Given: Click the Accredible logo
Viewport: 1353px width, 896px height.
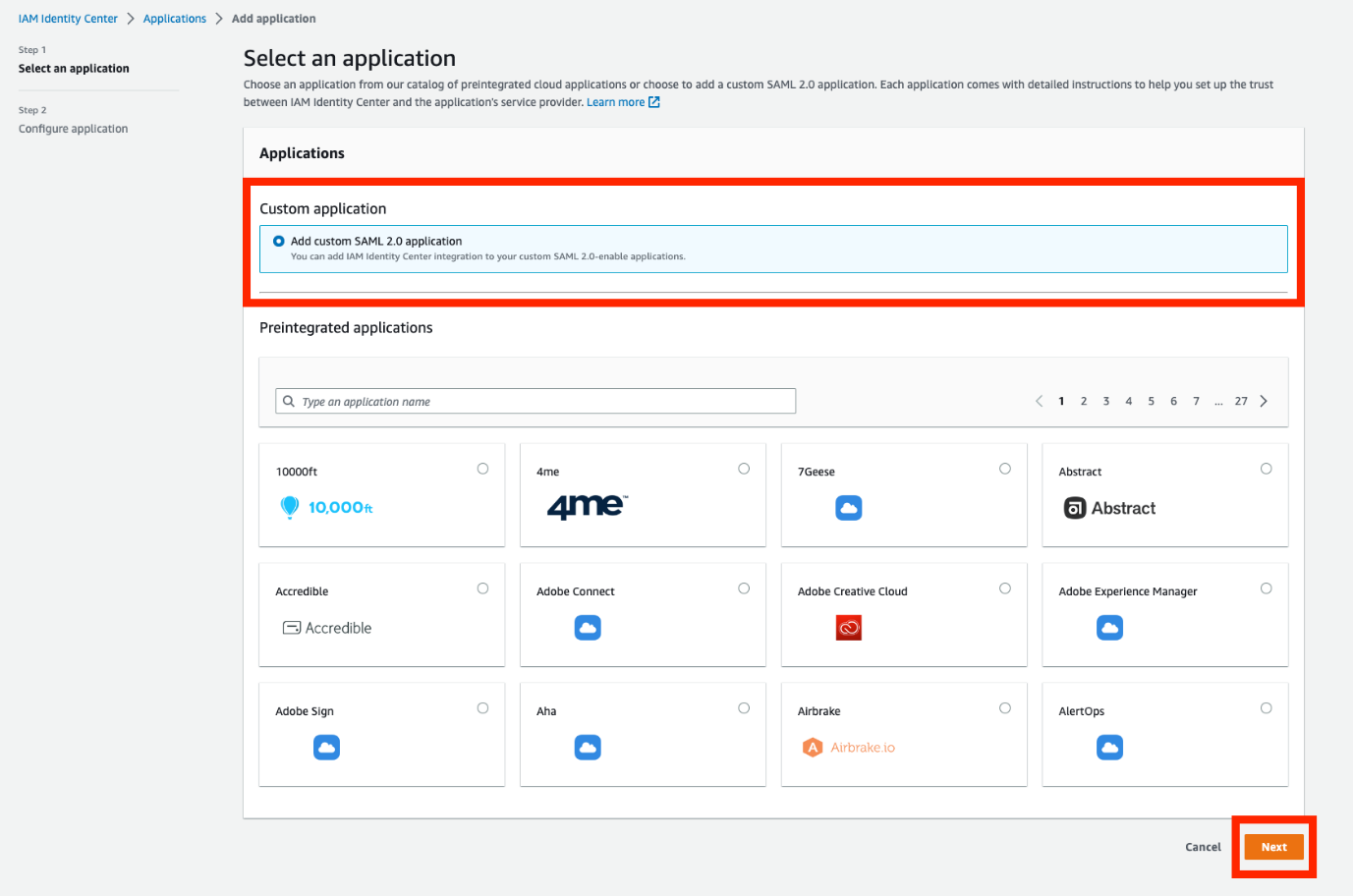Looking at the screenshot, I should 327,628.
